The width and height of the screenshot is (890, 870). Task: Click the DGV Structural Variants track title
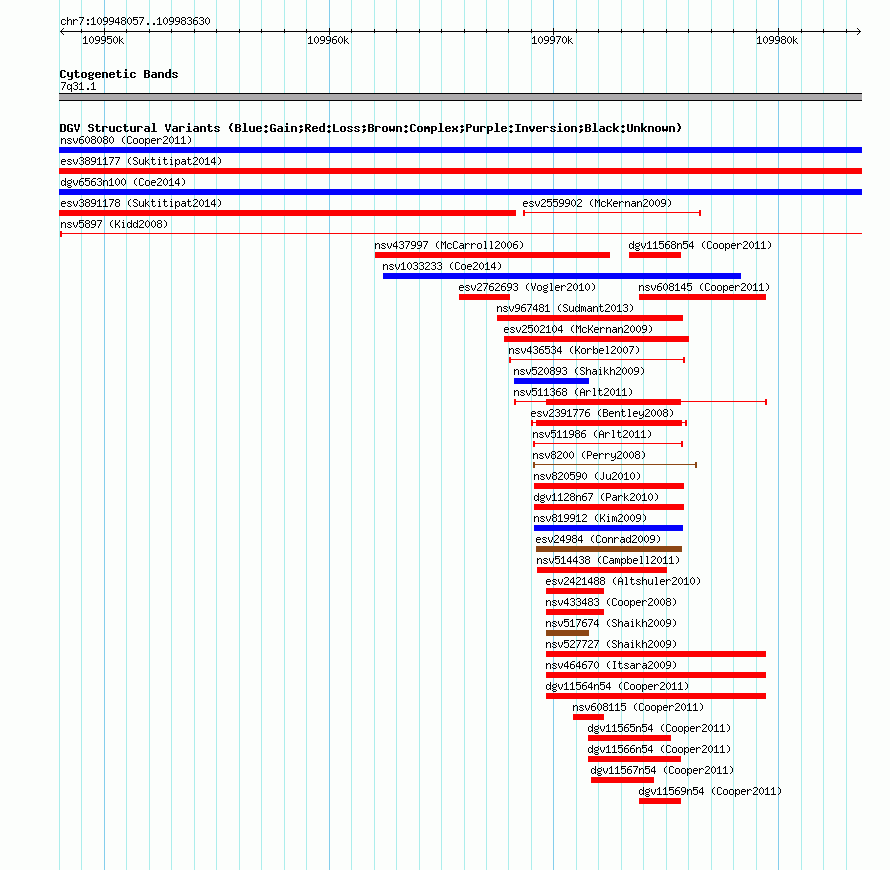point(370,128)
